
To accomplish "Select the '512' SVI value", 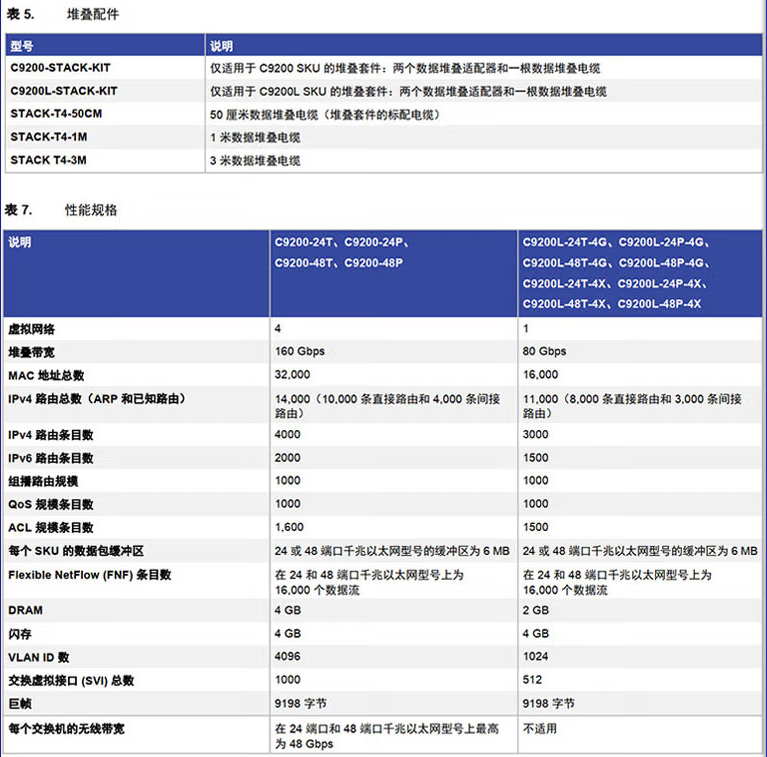I will click(x=532, y=680).
